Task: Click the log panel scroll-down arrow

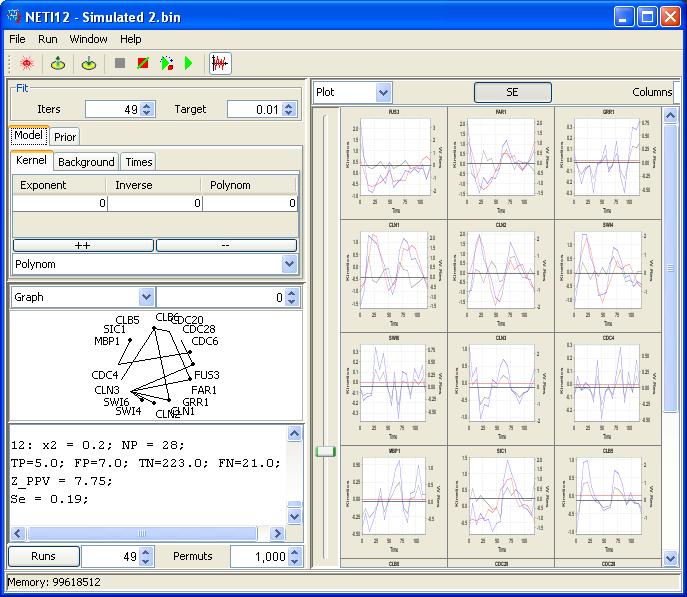Action: click(294, 516)
